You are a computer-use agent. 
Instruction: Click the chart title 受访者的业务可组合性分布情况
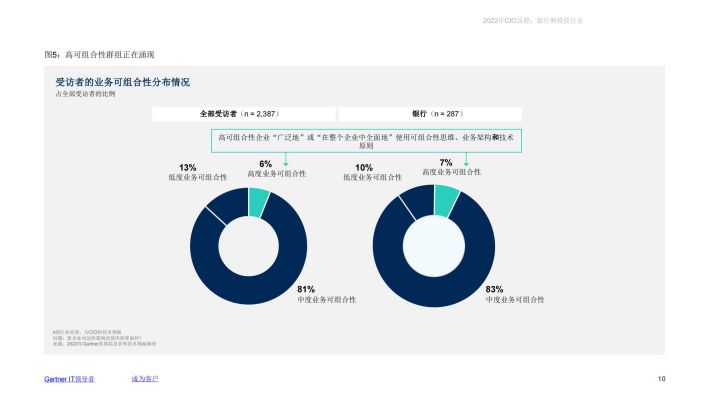click(123, 82)
